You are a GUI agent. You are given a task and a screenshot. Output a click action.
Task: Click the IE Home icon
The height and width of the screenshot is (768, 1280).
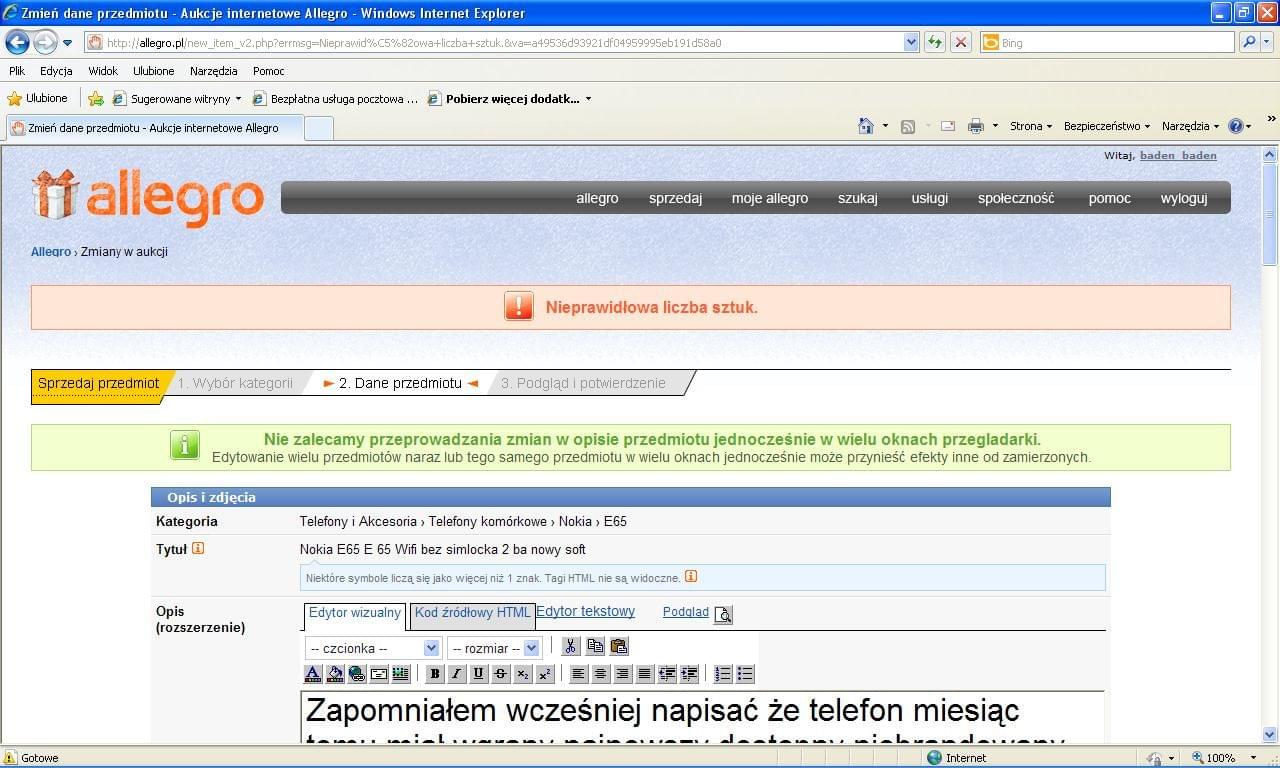coord(866,126)
